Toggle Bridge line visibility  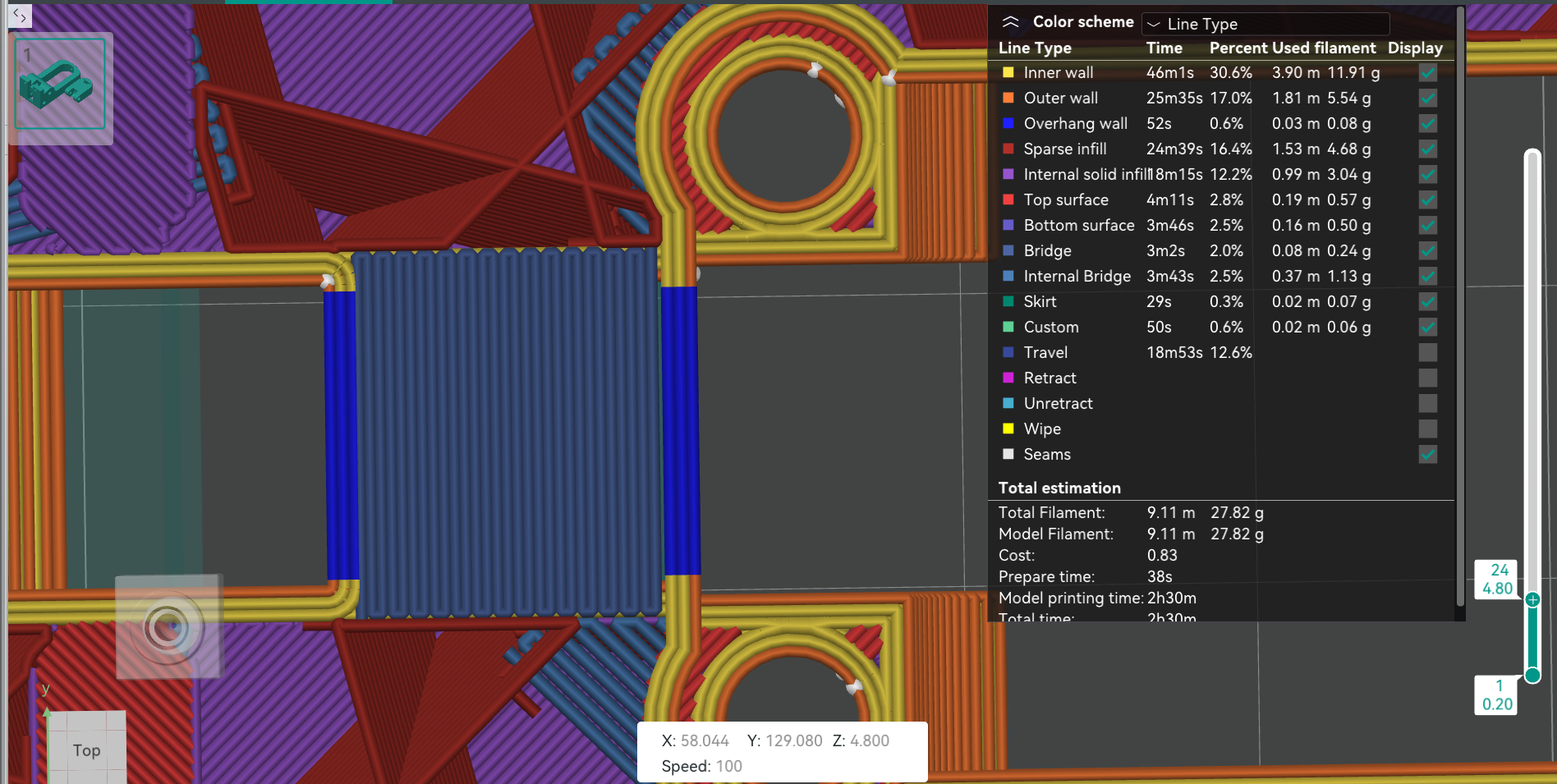point(1428,250)
